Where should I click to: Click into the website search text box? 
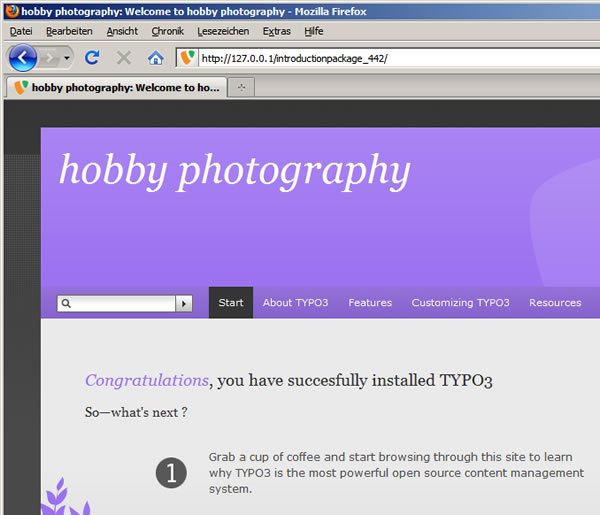point(123,303)
